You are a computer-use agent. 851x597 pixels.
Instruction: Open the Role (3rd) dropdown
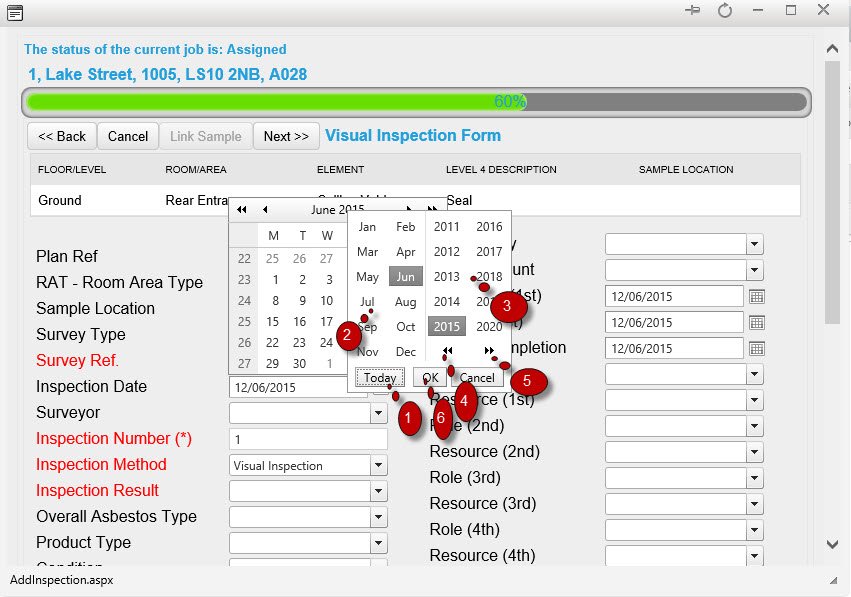click(x=756, y=478)
